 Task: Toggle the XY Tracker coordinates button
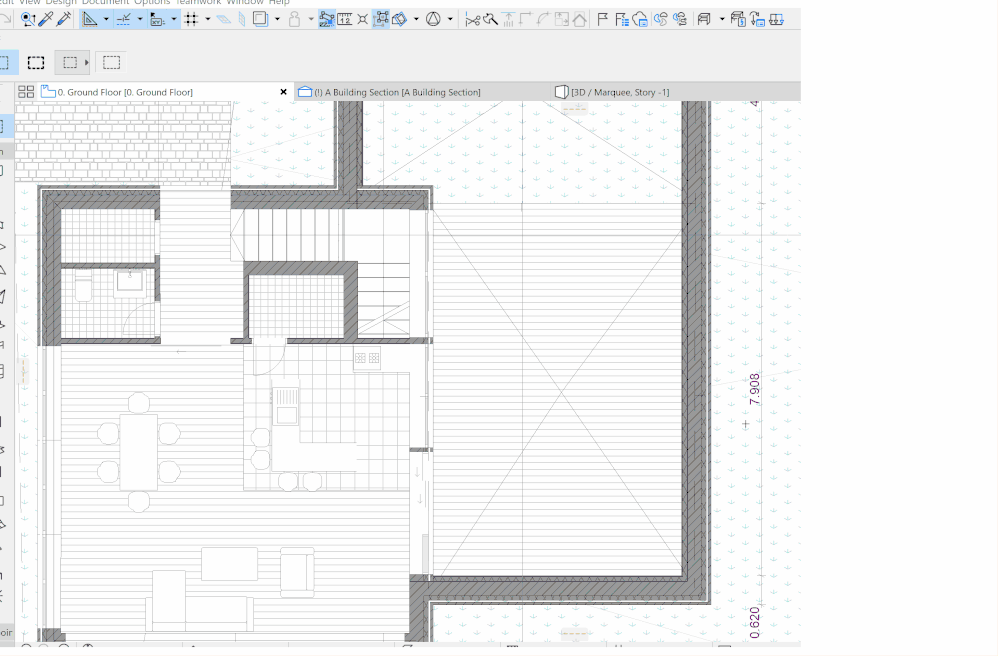coord(157,20)
